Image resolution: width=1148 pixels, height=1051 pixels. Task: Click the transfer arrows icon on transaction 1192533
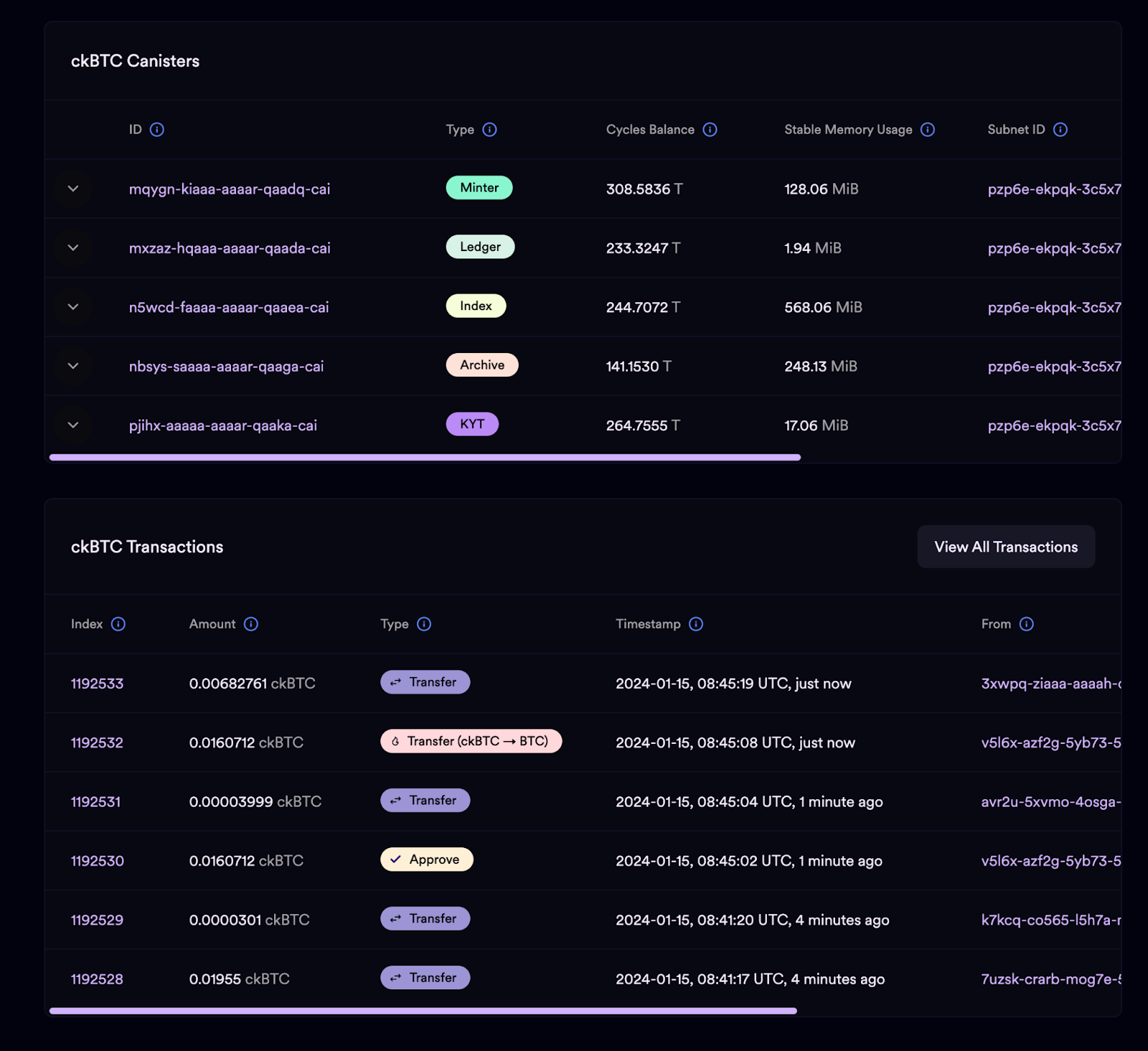point(395,682)
